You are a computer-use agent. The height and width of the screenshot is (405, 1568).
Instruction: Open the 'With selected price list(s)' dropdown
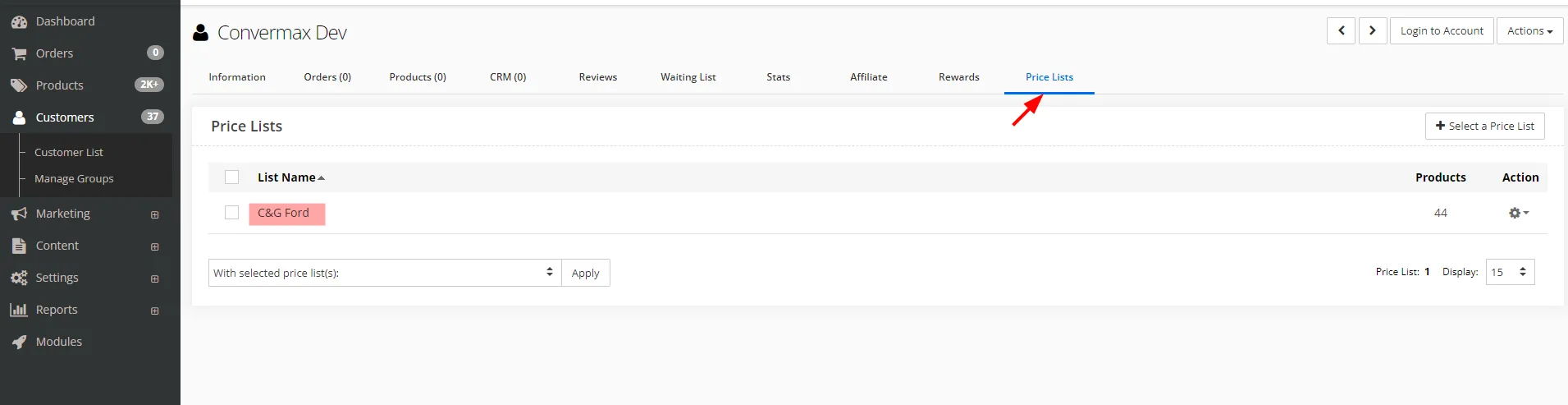(384, 273)
